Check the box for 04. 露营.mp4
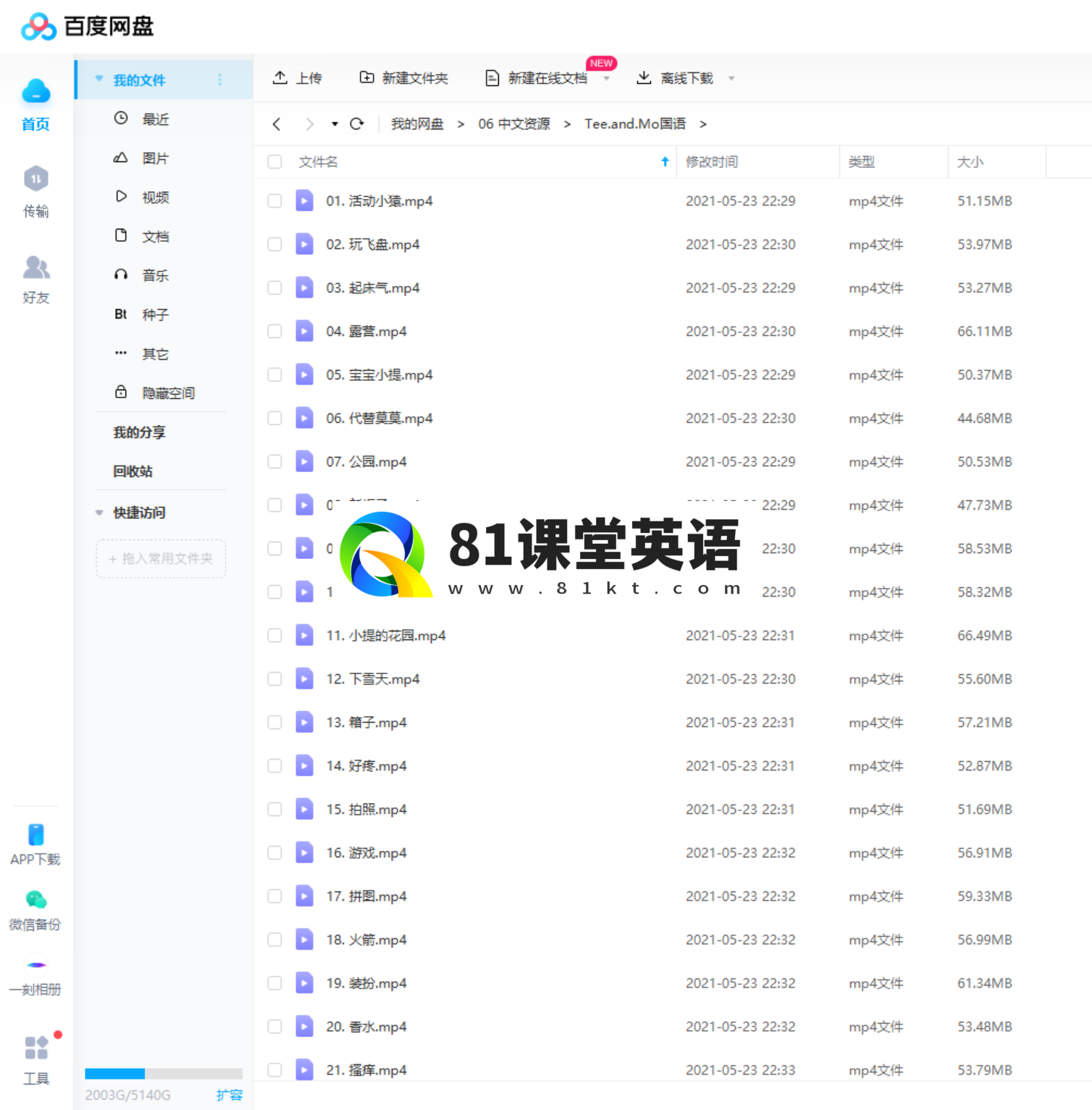 pos(274,331)
